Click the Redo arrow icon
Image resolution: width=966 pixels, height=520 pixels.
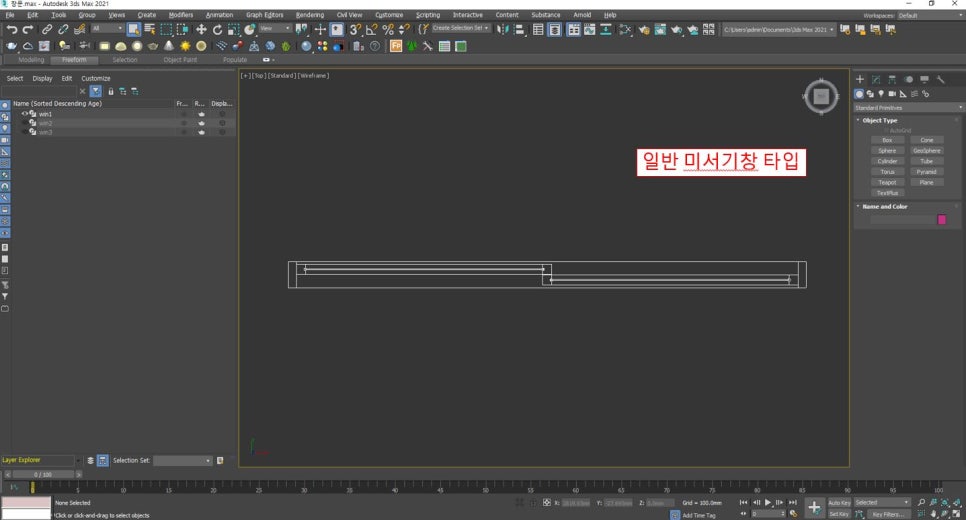pyautogui.click(x=28, y=29)
